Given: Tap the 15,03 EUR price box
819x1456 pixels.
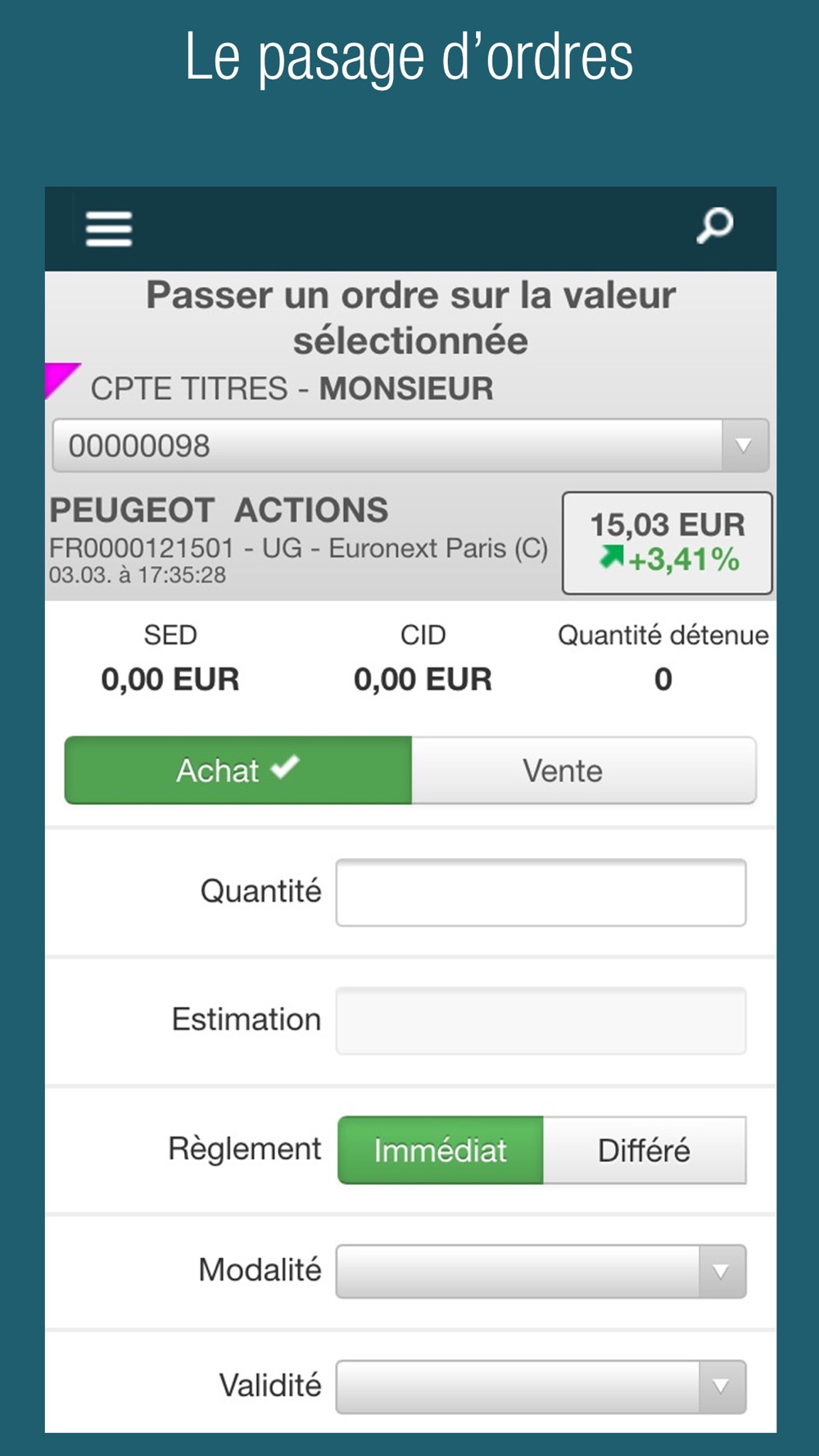Looking at the screenshot, I should pyautogui.click(x=667, y=542).
